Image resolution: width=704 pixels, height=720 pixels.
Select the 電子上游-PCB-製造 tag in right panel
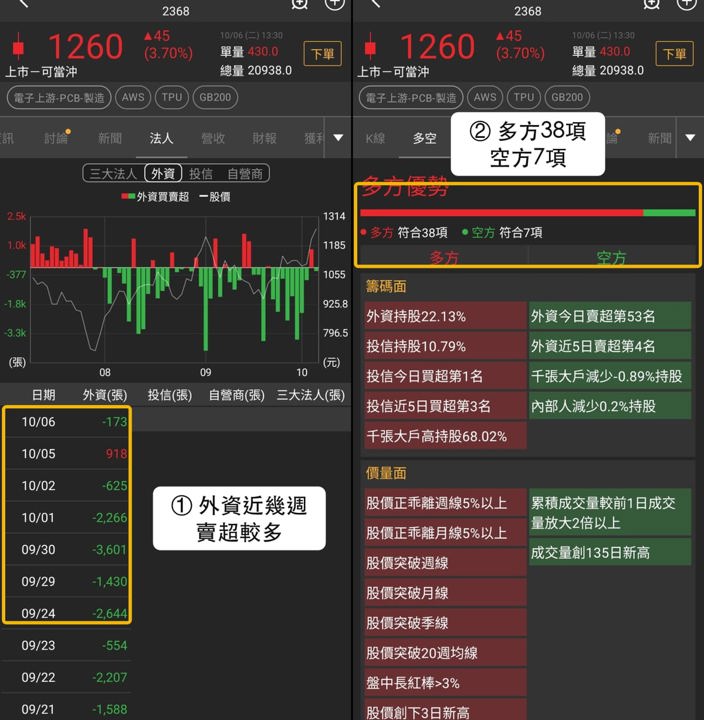click(x=411, y=97)
